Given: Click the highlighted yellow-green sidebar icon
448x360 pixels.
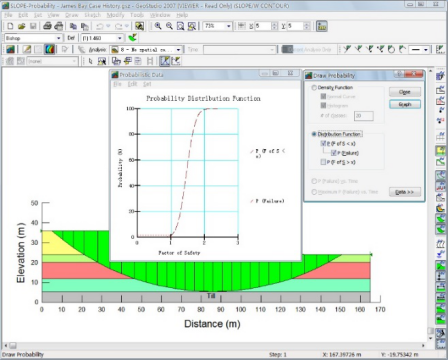Looking at the screenshot, I should click(440, 151).
